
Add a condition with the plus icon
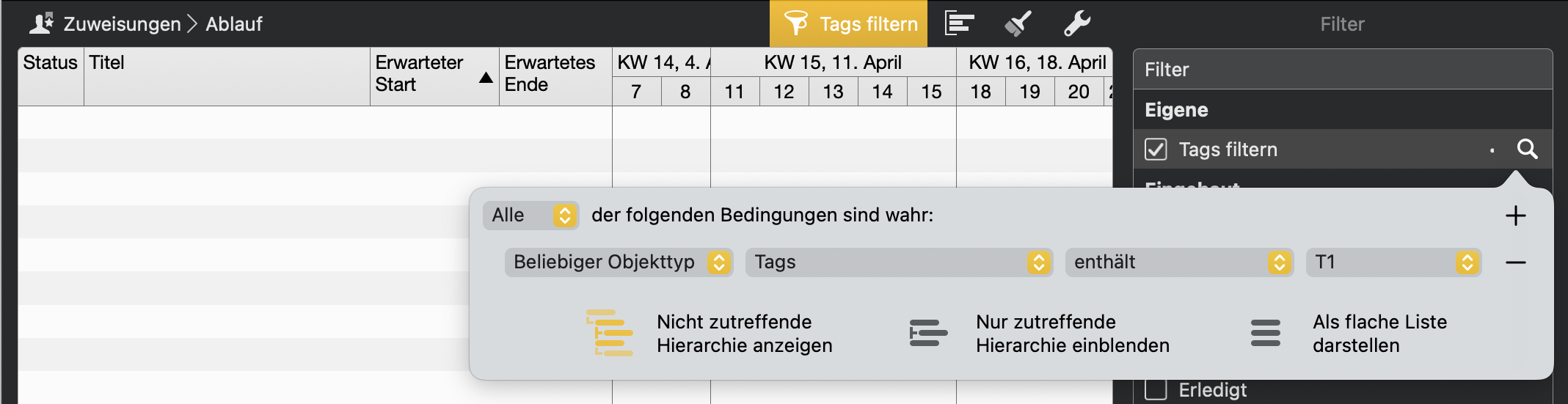click(1515, 216)
